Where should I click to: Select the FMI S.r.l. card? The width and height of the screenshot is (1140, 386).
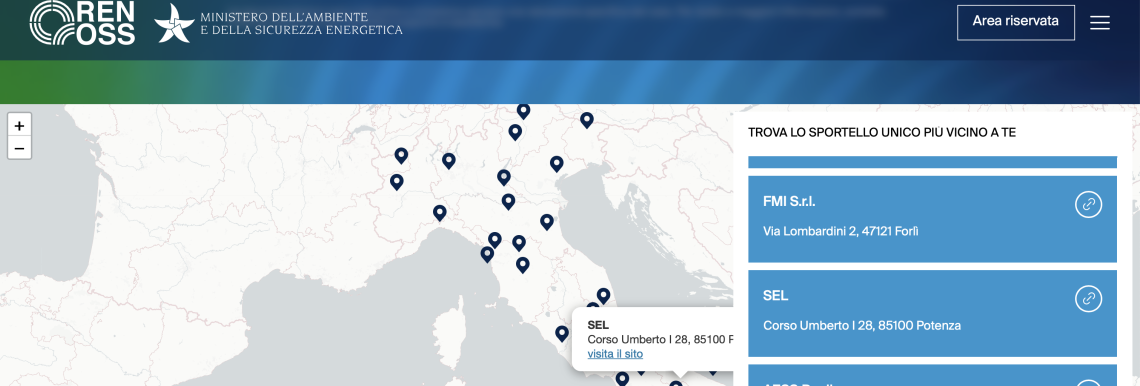pyautogui.click(x=932, y=219)
